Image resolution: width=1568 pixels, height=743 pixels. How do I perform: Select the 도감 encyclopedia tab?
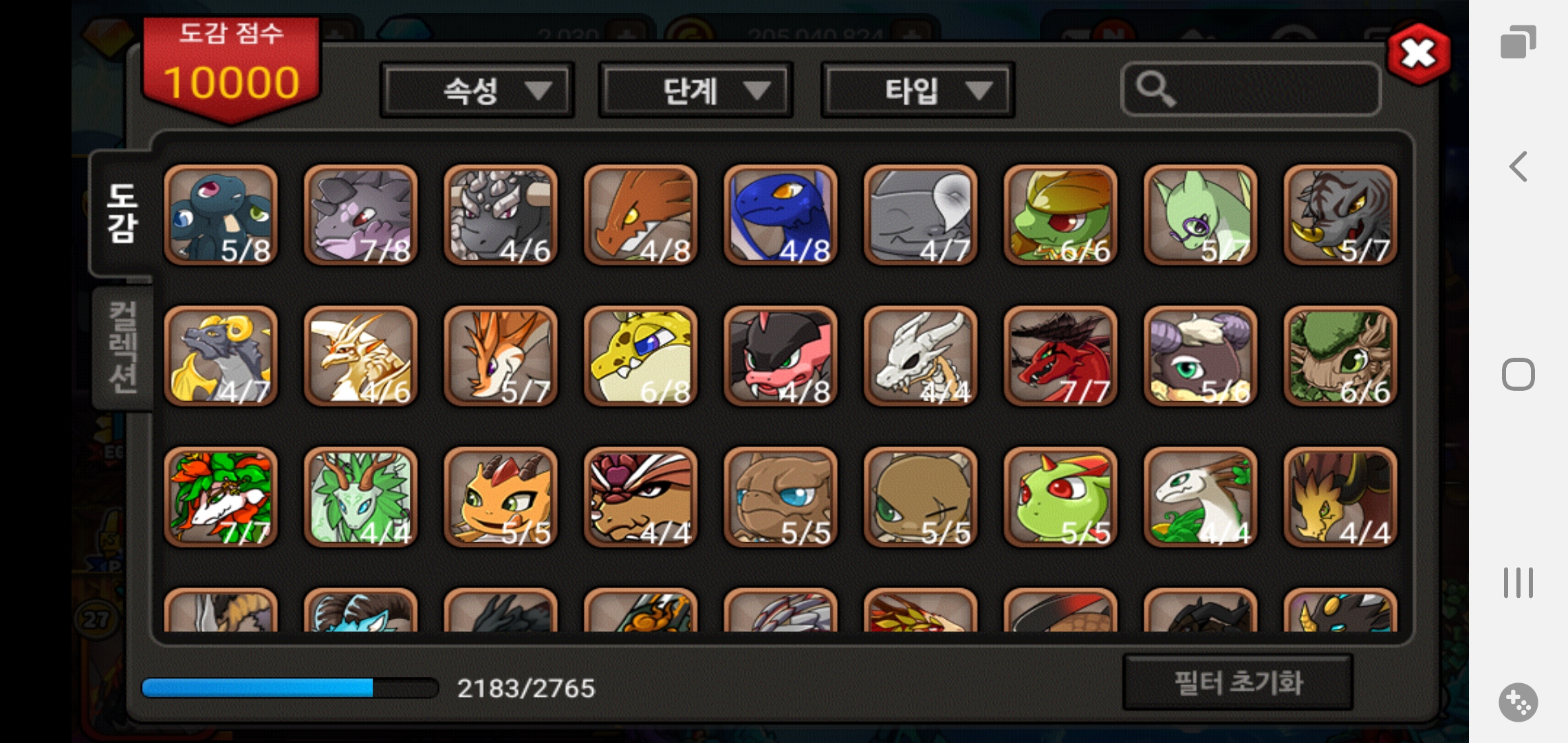pos(121,213)
